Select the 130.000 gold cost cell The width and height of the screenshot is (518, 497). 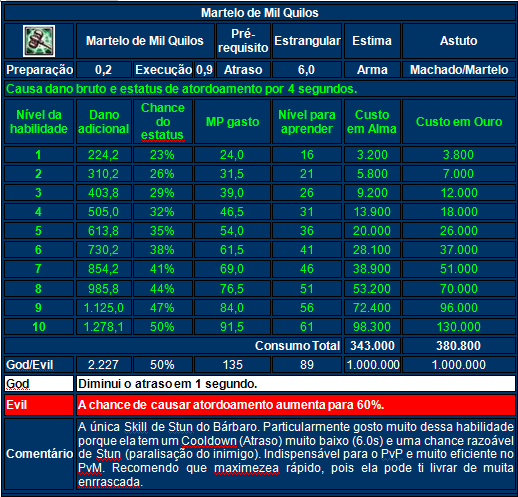coord(459,327)
